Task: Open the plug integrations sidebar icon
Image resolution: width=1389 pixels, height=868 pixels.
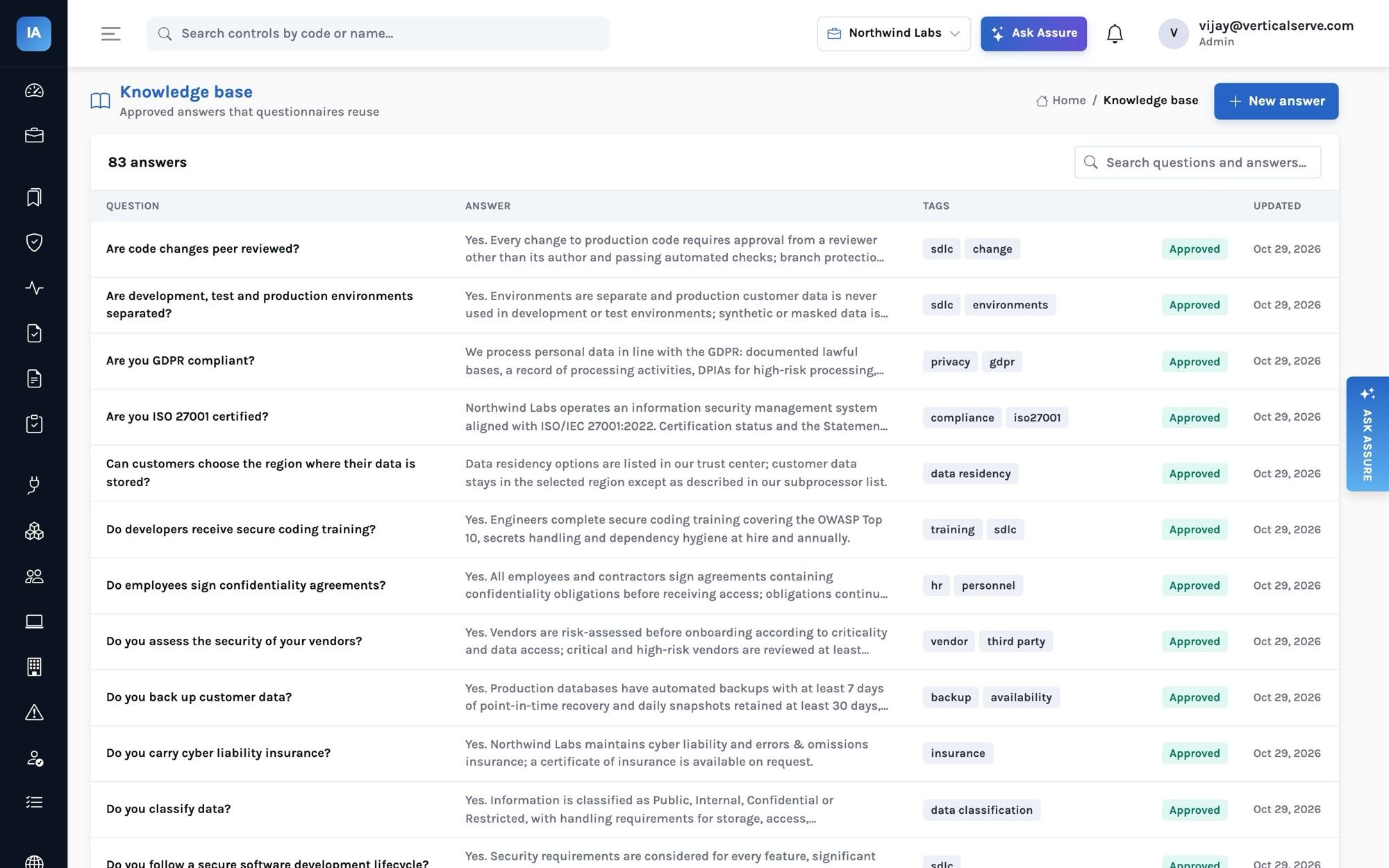Action: coord(34,485)
